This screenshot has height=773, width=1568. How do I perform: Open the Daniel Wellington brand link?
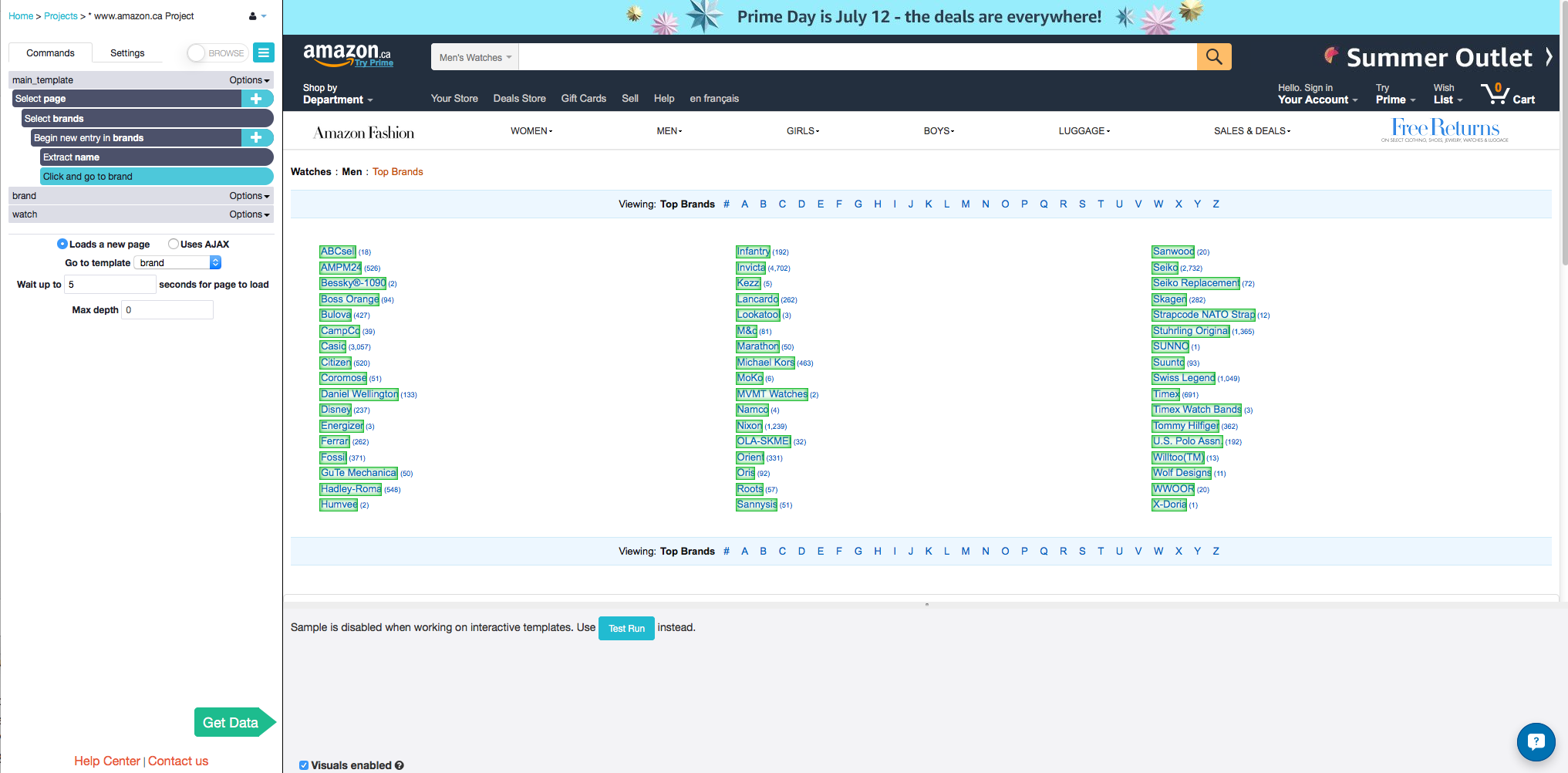pos(359,394)
